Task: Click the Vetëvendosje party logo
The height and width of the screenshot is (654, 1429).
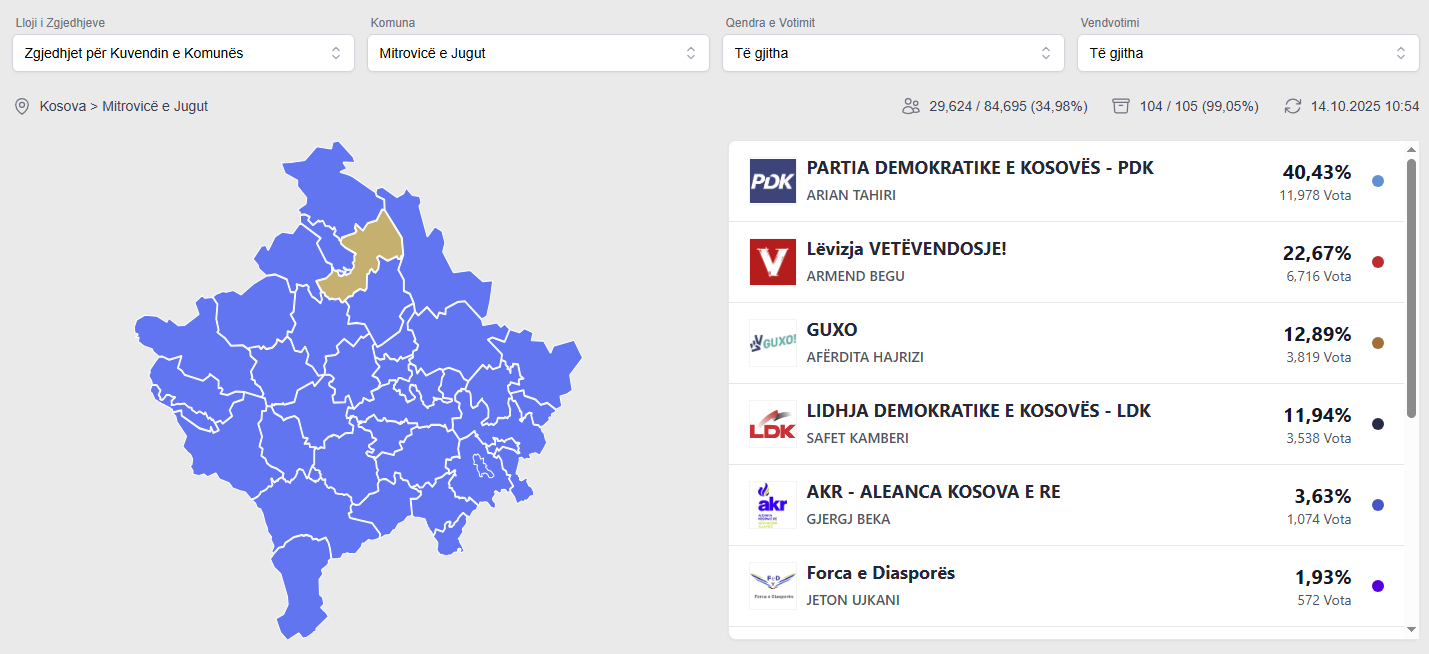Action: pyautogui.click(x=772, y=262)
